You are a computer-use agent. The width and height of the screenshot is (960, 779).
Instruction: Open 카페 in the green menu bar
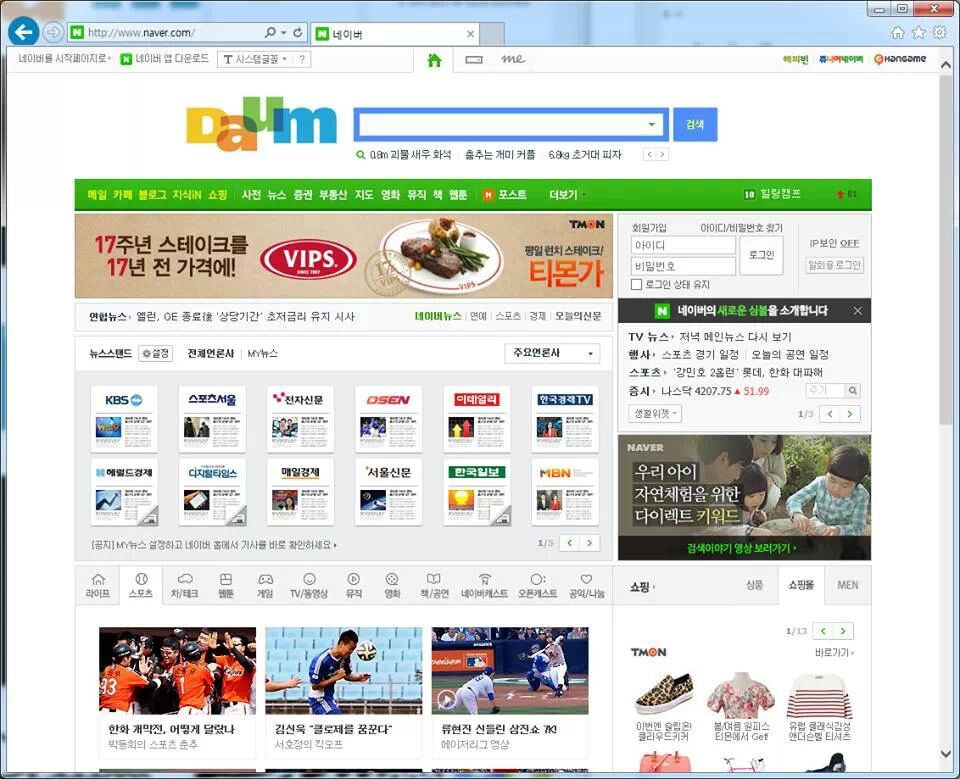(122, 195)
